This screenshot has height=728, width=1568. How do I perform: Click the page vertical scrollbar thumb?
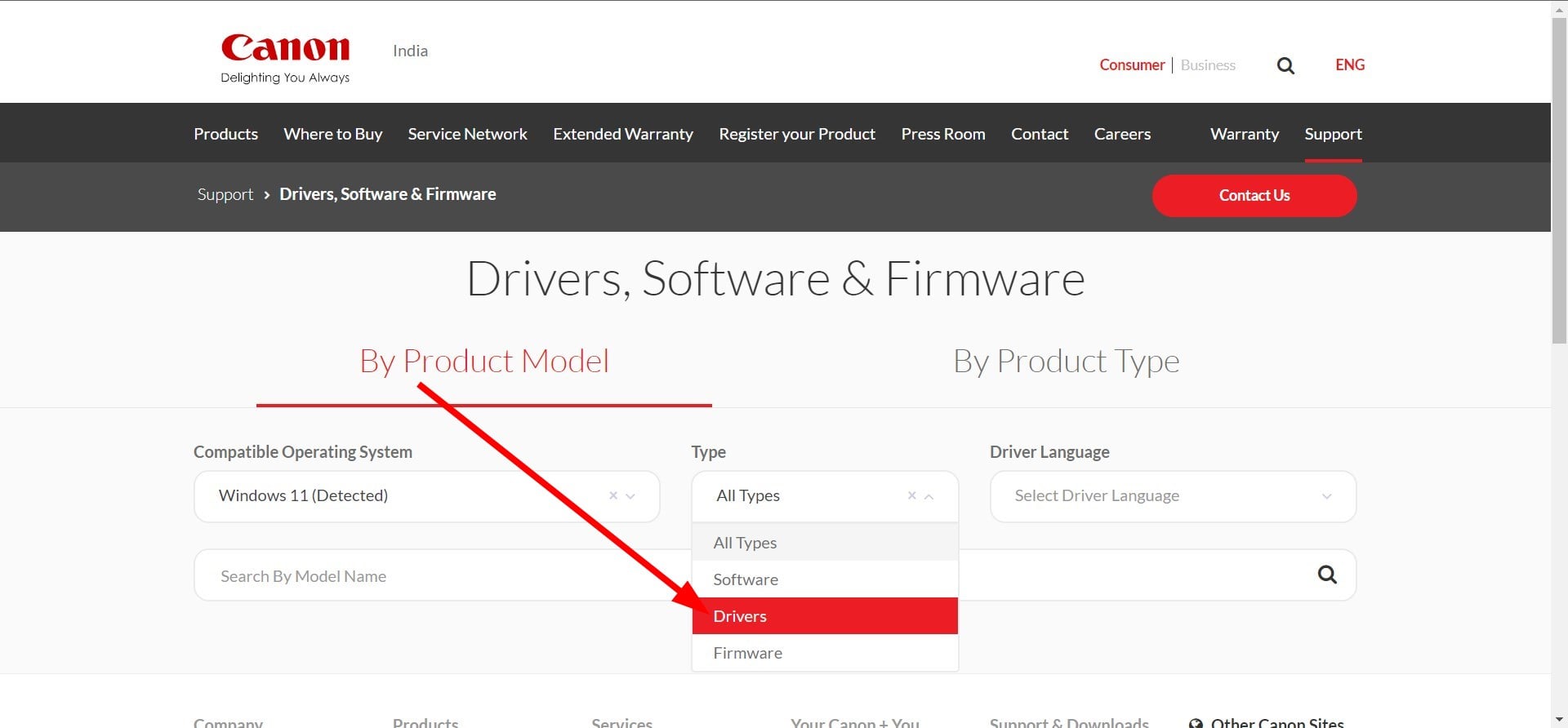pyautogui.click(x=1559, y=180)
